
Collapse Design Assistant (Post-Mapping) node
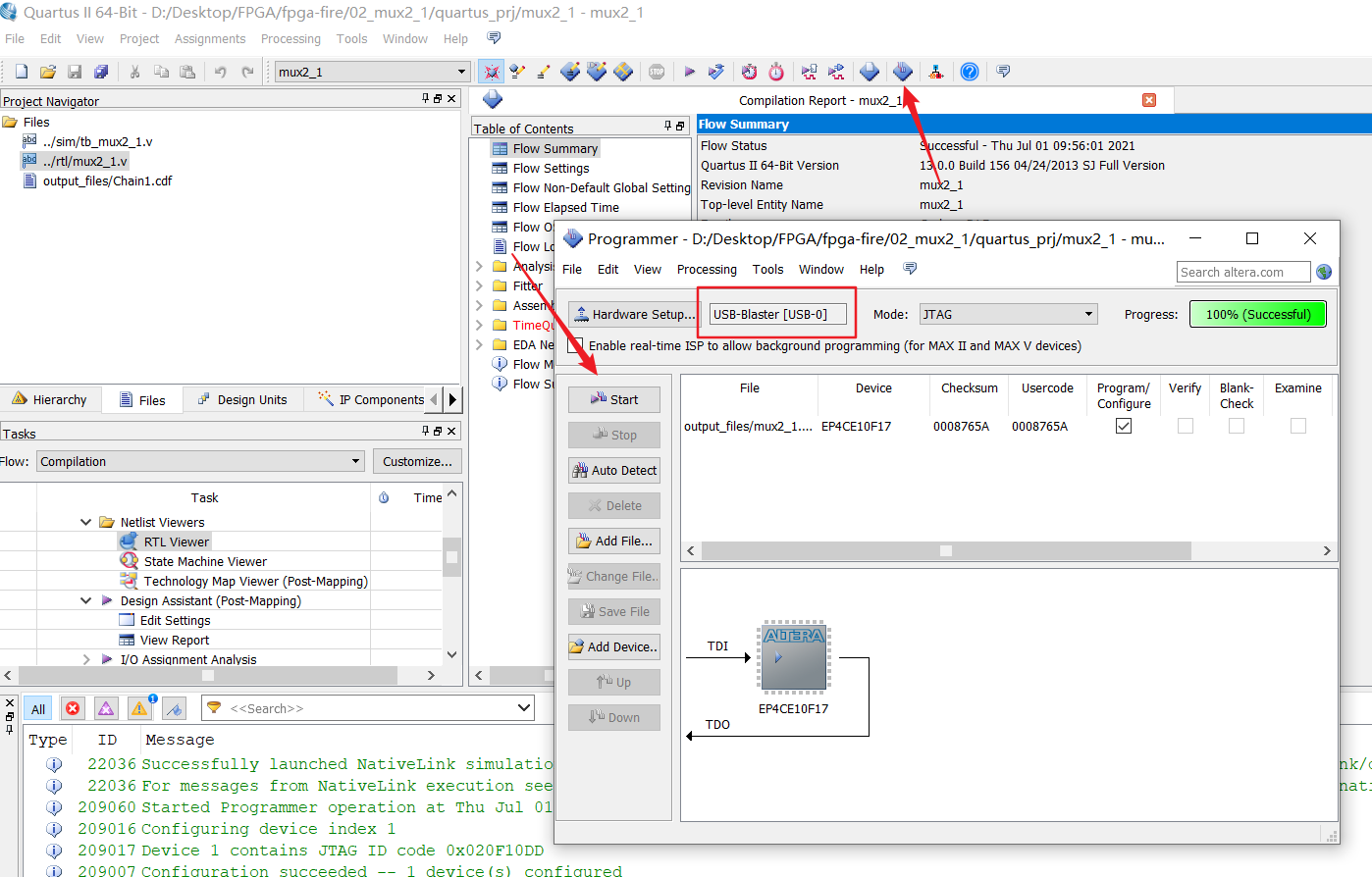(86, 600)
